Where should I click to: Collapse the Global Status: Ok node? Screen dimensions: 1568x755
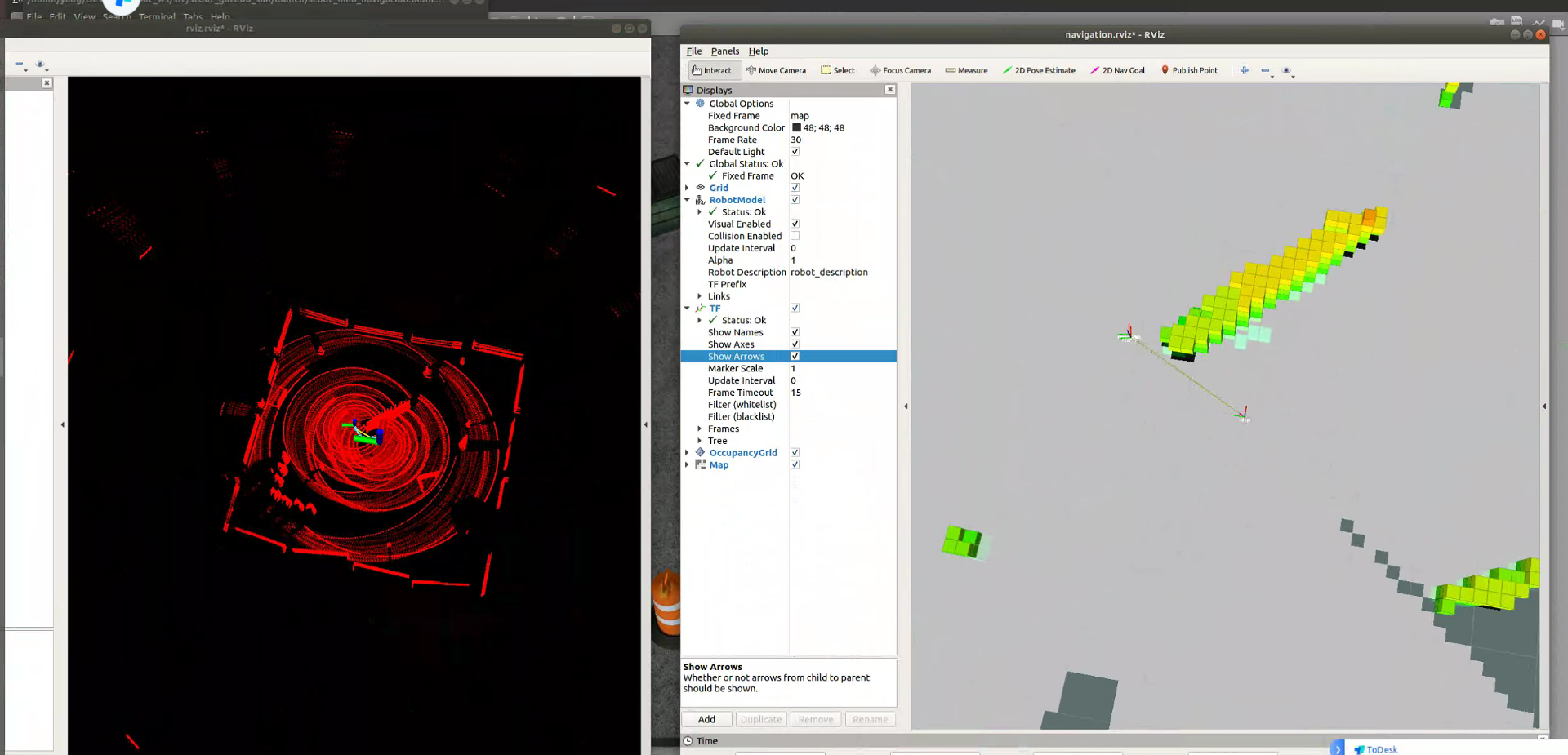687,164
